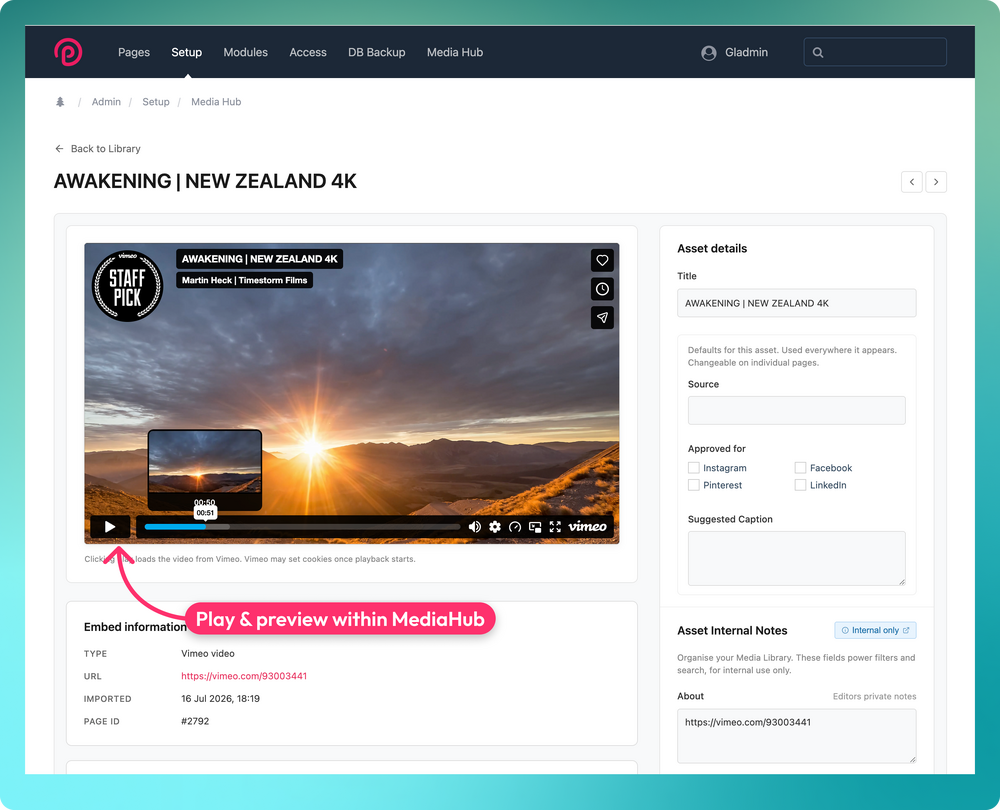Click the Source input field

797,410
